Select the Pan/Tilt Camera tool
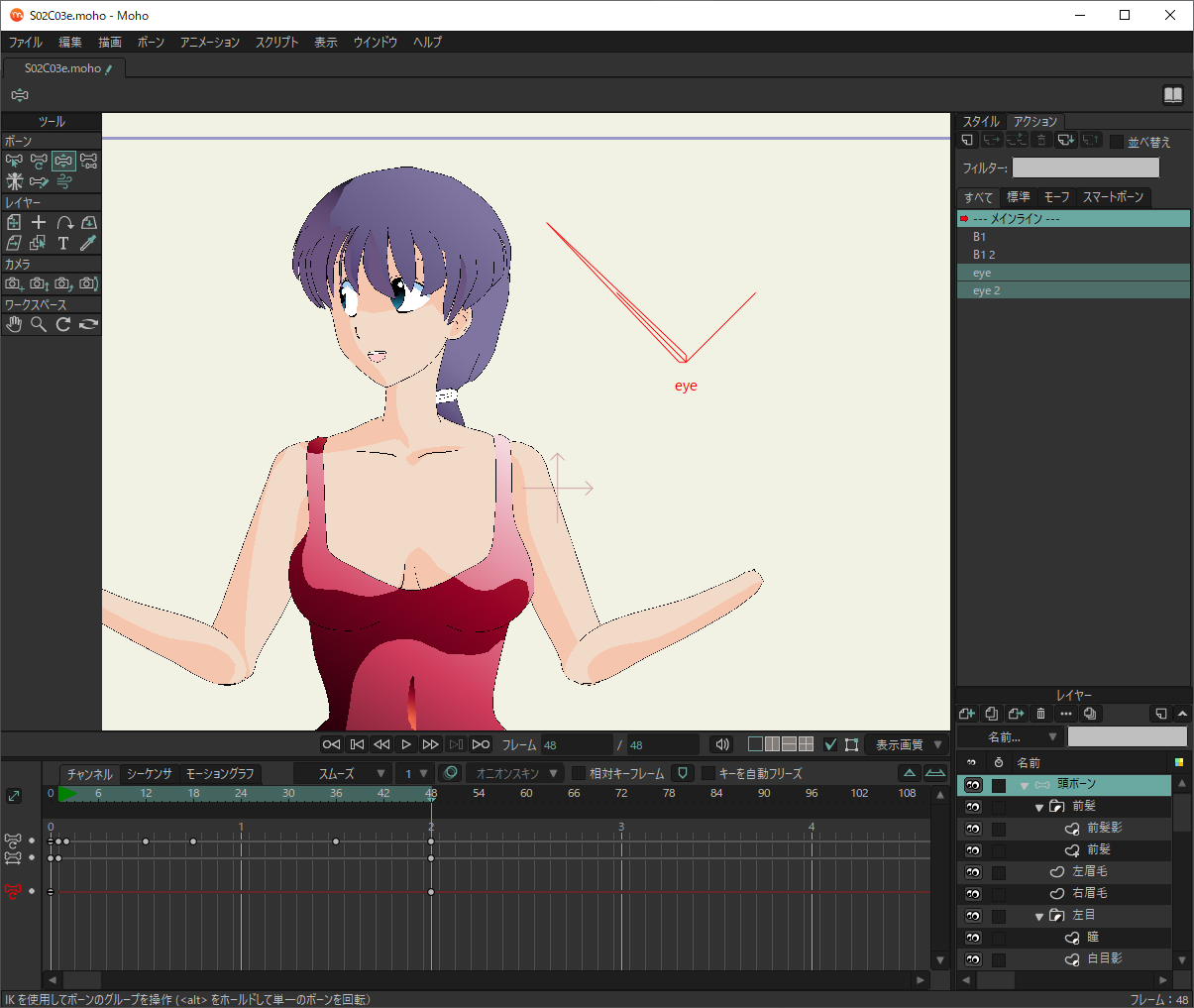The height and width of the screenshot is (1008, 1194). 88,283
